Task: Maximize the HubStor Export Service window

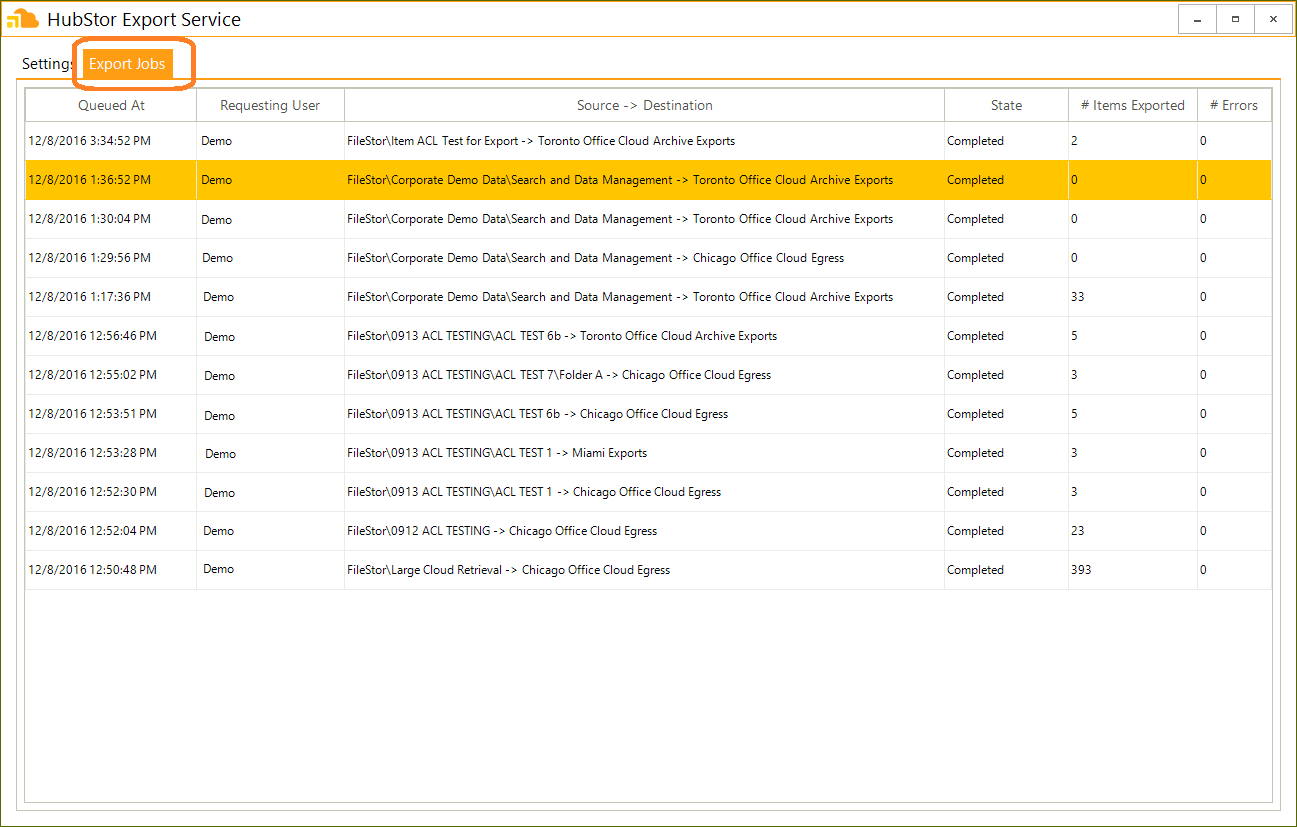Action: pos(1235,19)
